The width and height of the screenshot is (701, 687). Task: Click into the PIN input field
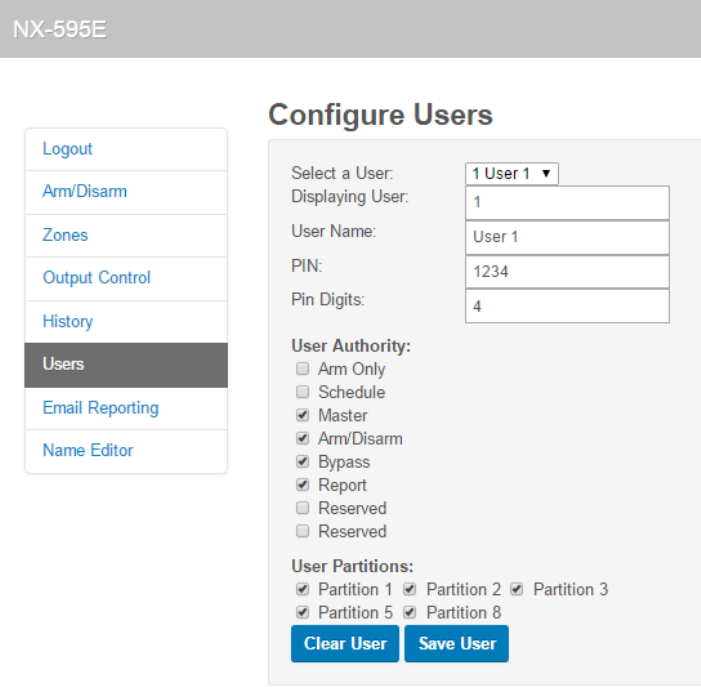567,271
